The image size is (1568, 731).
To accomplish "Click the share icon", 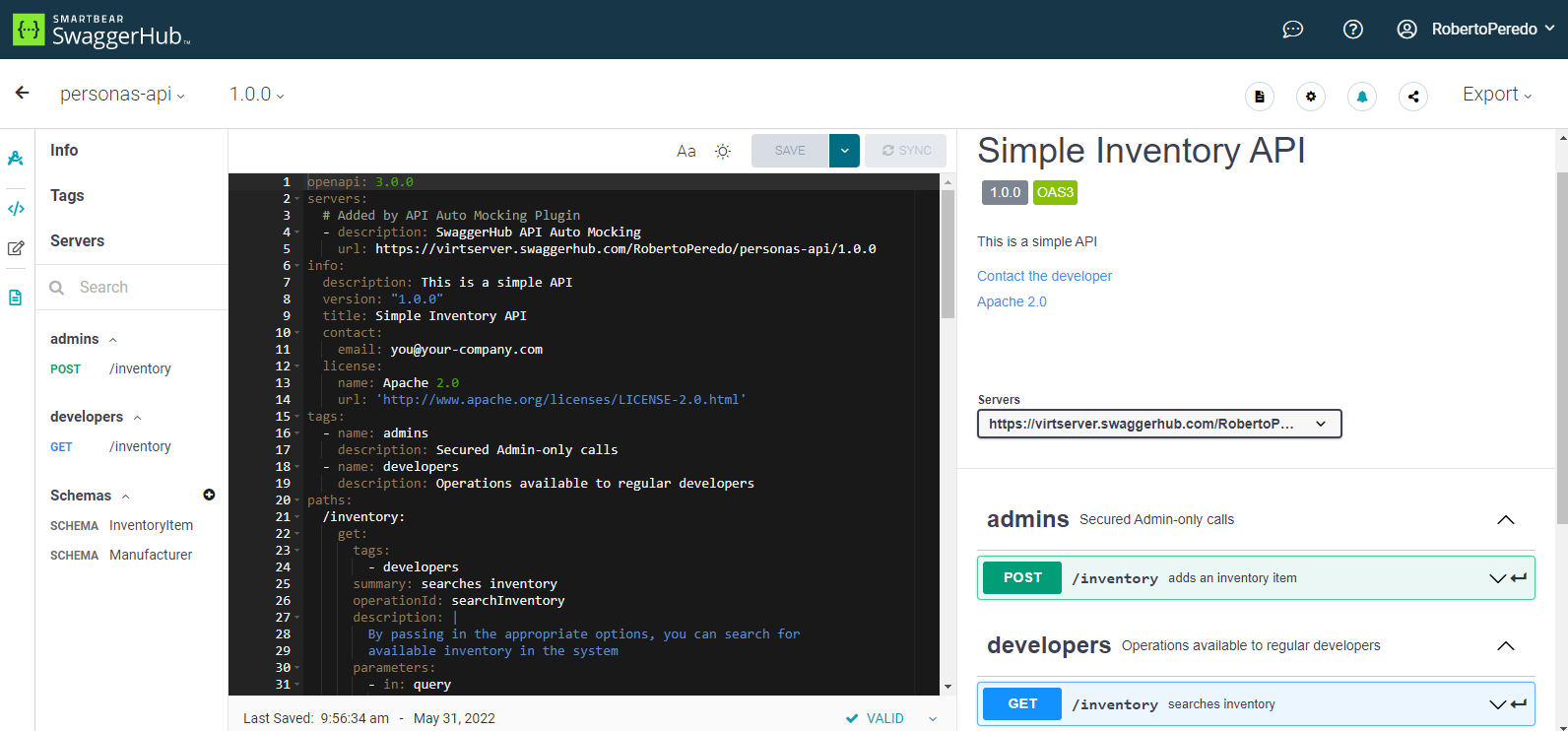I will [x=1413, y=97].
